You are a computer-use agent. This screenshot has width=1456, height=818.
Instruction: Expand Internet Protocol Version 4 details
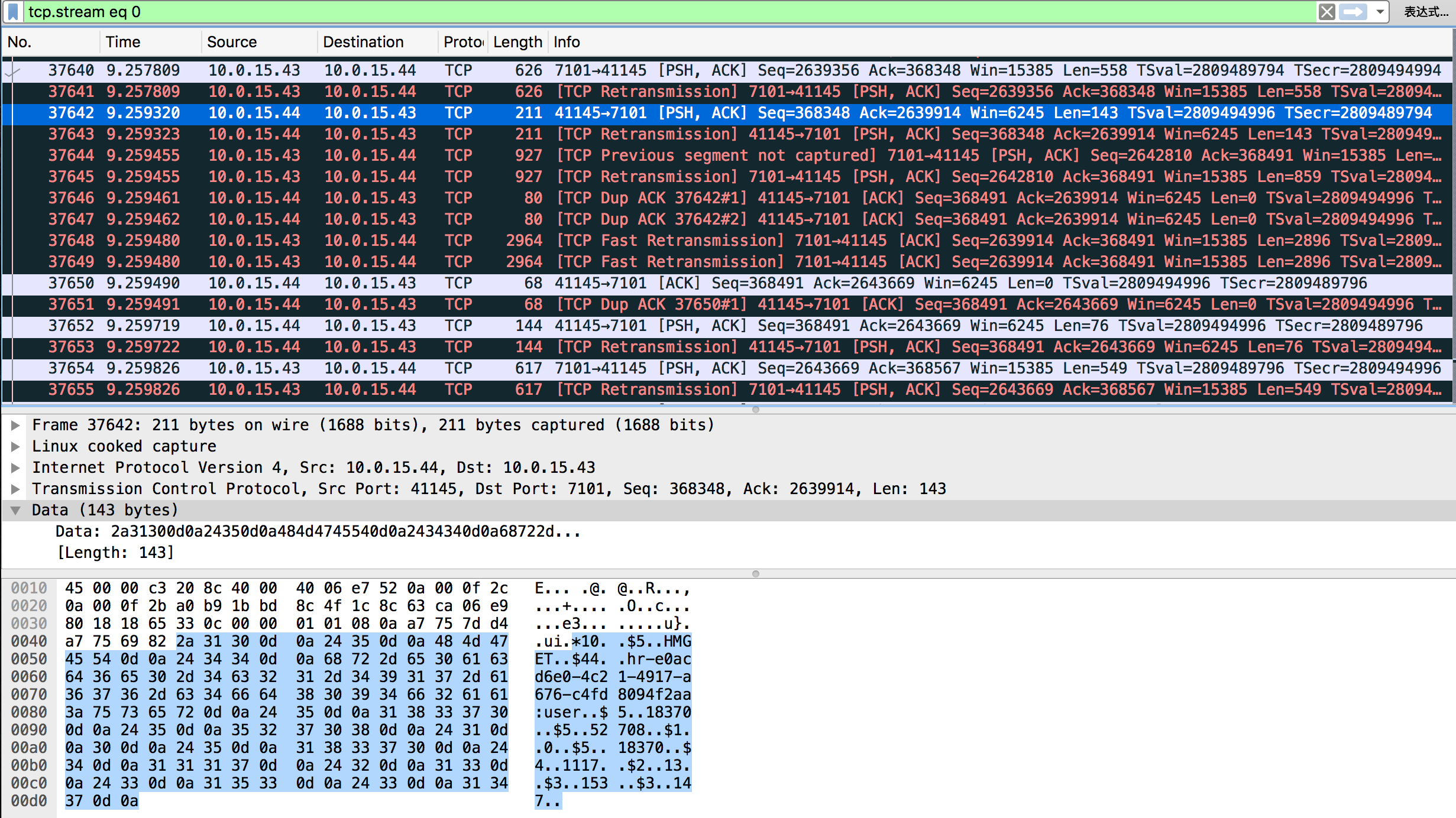16,468
